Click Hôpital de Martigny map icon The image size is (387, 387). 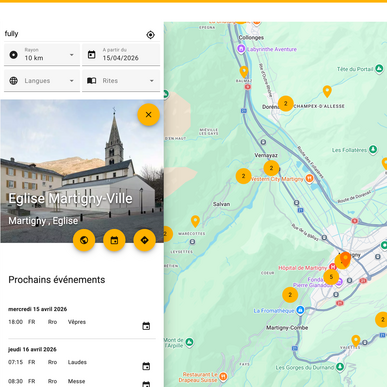[x=333, y=267]
